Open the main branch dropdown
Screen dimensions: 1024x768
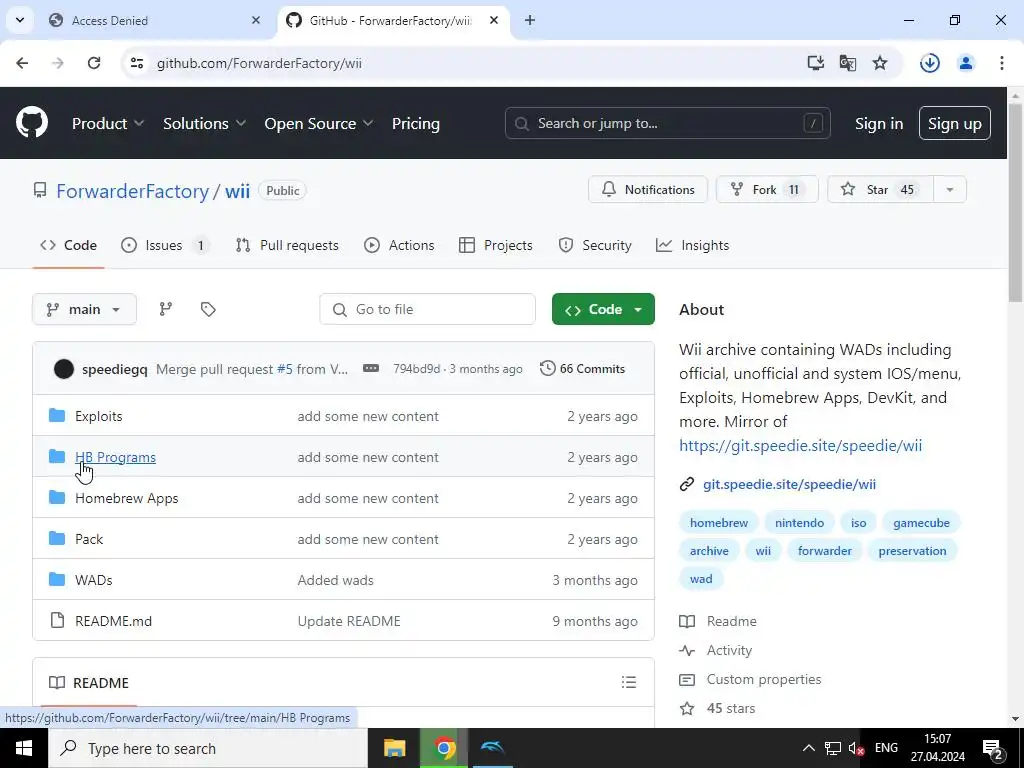84,309
